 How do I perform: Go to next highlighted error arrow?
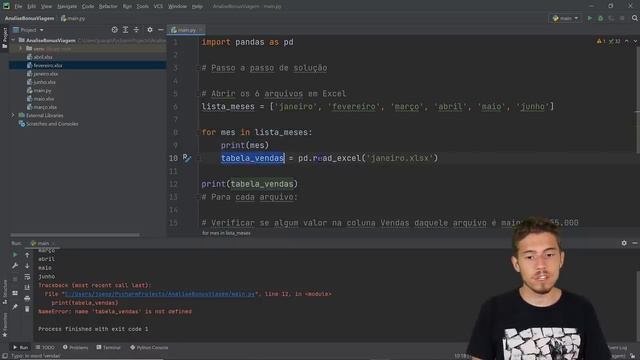[x=635, y=41]
